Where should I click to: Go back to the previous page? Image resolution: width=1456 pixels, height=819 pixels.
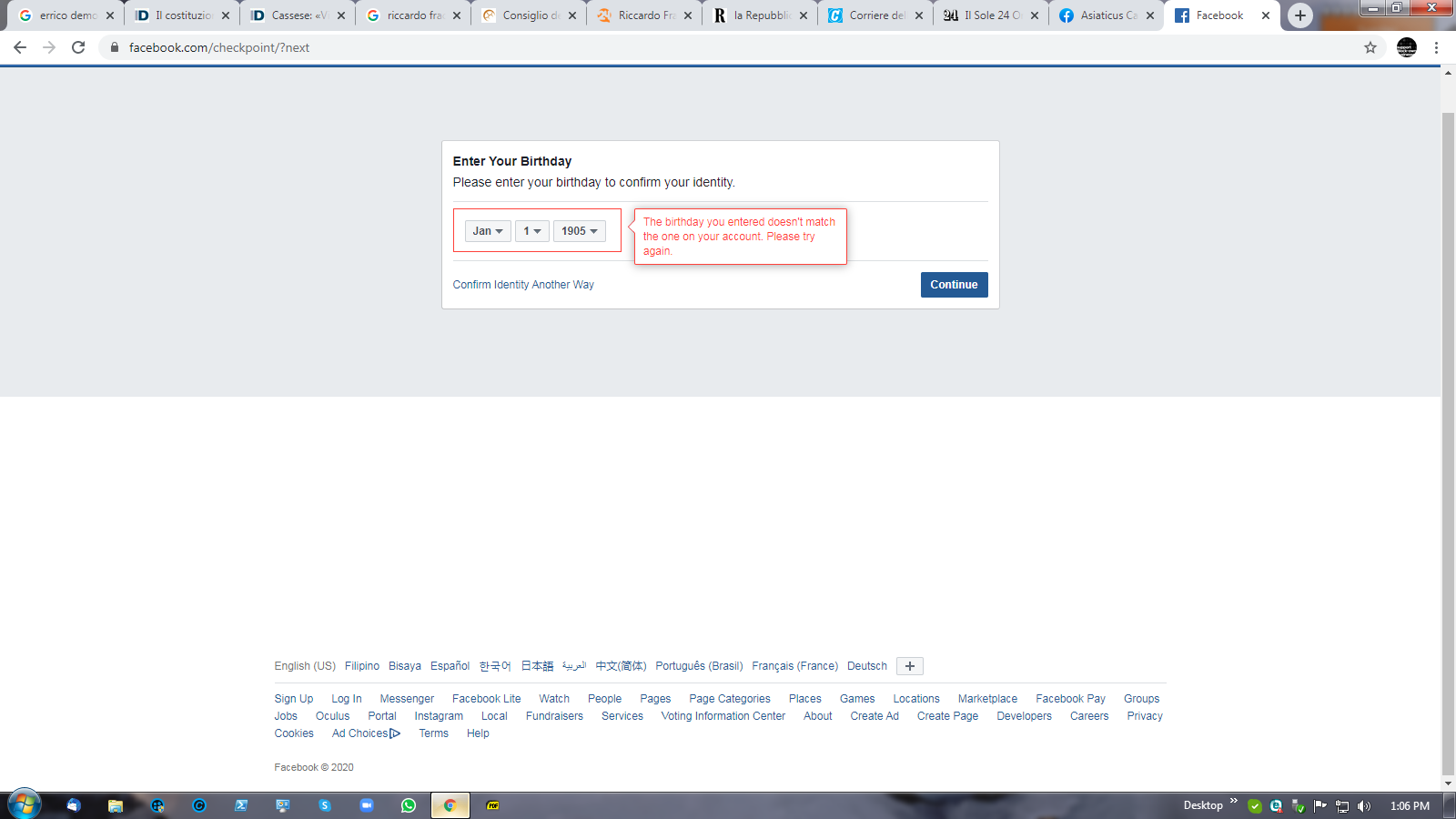[x=20, y=47]
